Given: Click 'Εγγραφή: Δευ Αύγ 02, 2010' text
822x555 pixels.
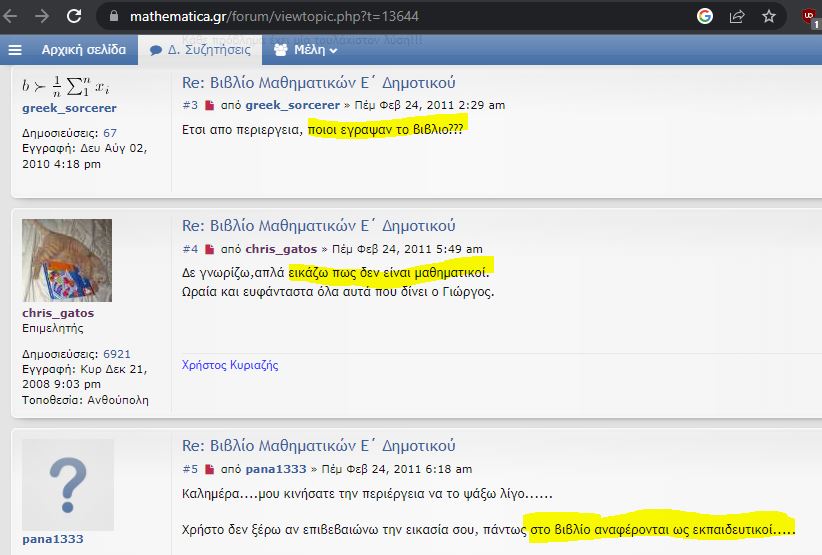Looking at the screenshot, I should (84, 156).
